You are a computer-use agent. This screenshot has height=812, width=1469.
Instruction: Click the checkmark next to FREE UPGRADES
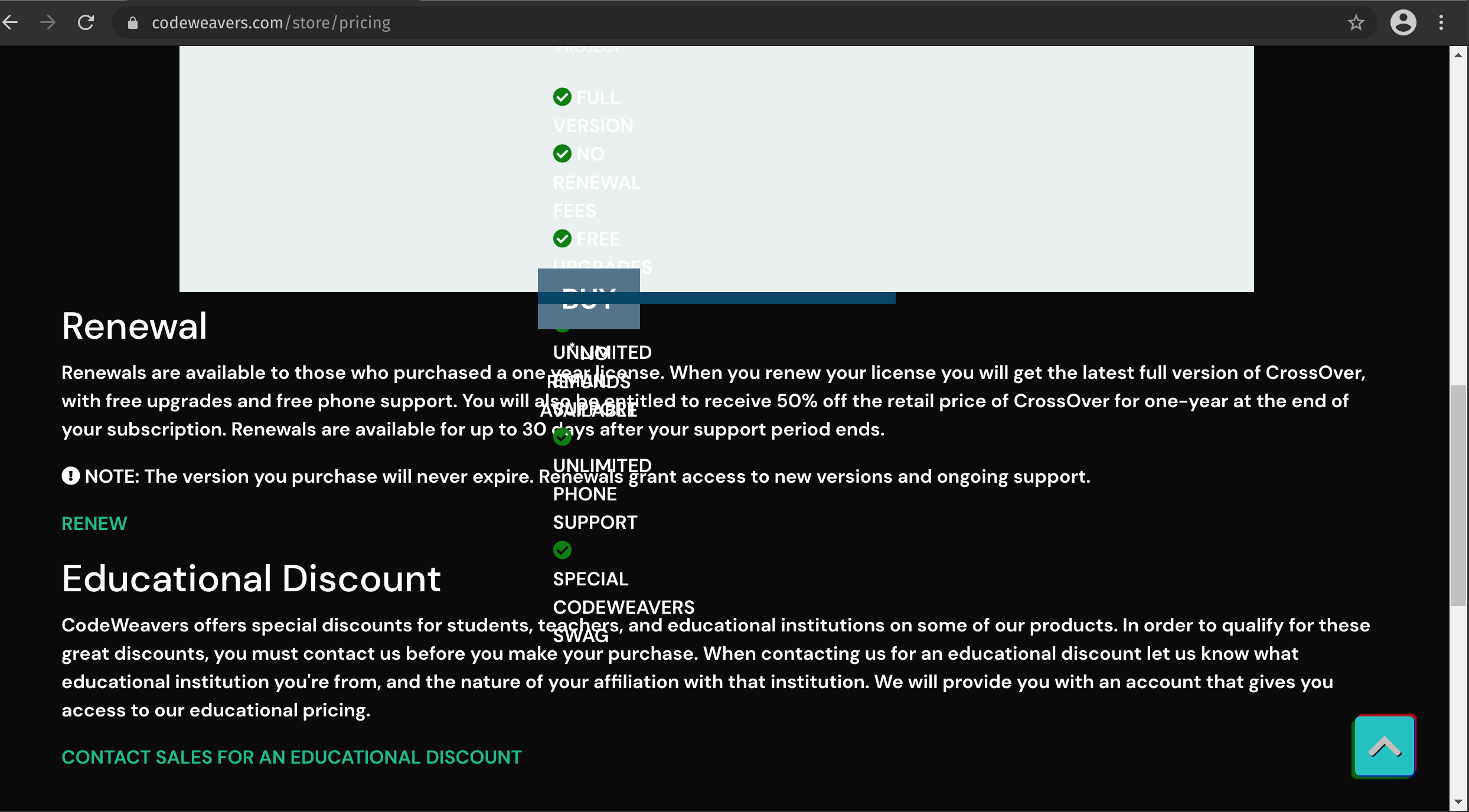(562, 238)
